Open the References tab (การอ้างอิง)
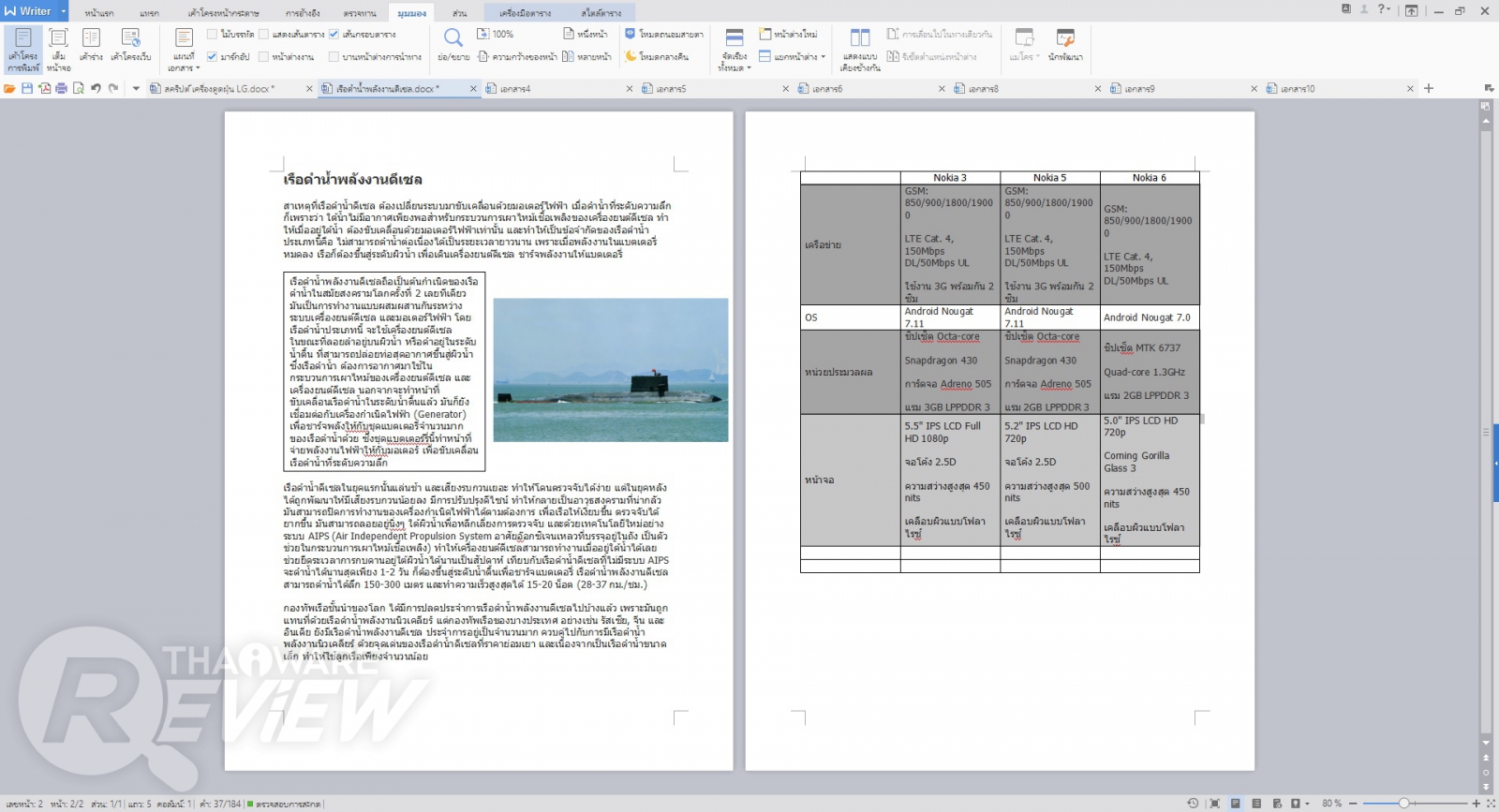Screen dimensions: 1499x812 [x=303, y=13]
